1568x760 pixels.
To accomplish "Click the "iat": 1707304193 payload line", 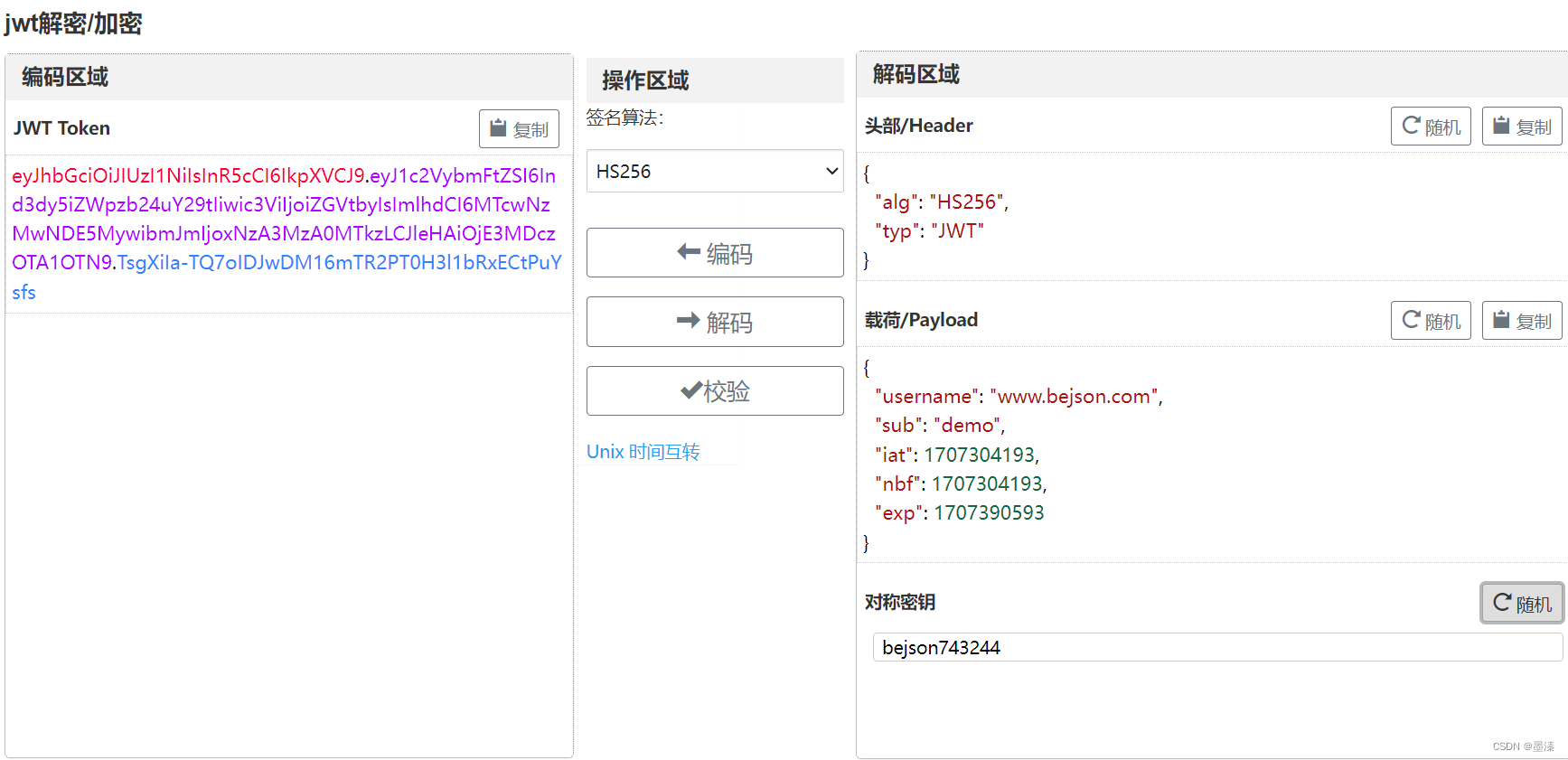I will (957, 455).
